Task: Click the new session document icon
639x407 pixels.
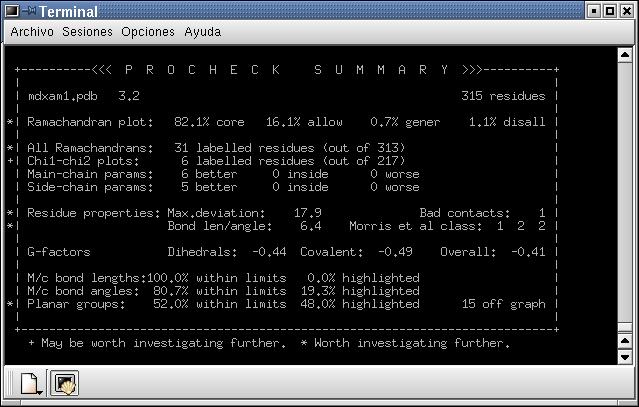Action: [x=29, y=383]
